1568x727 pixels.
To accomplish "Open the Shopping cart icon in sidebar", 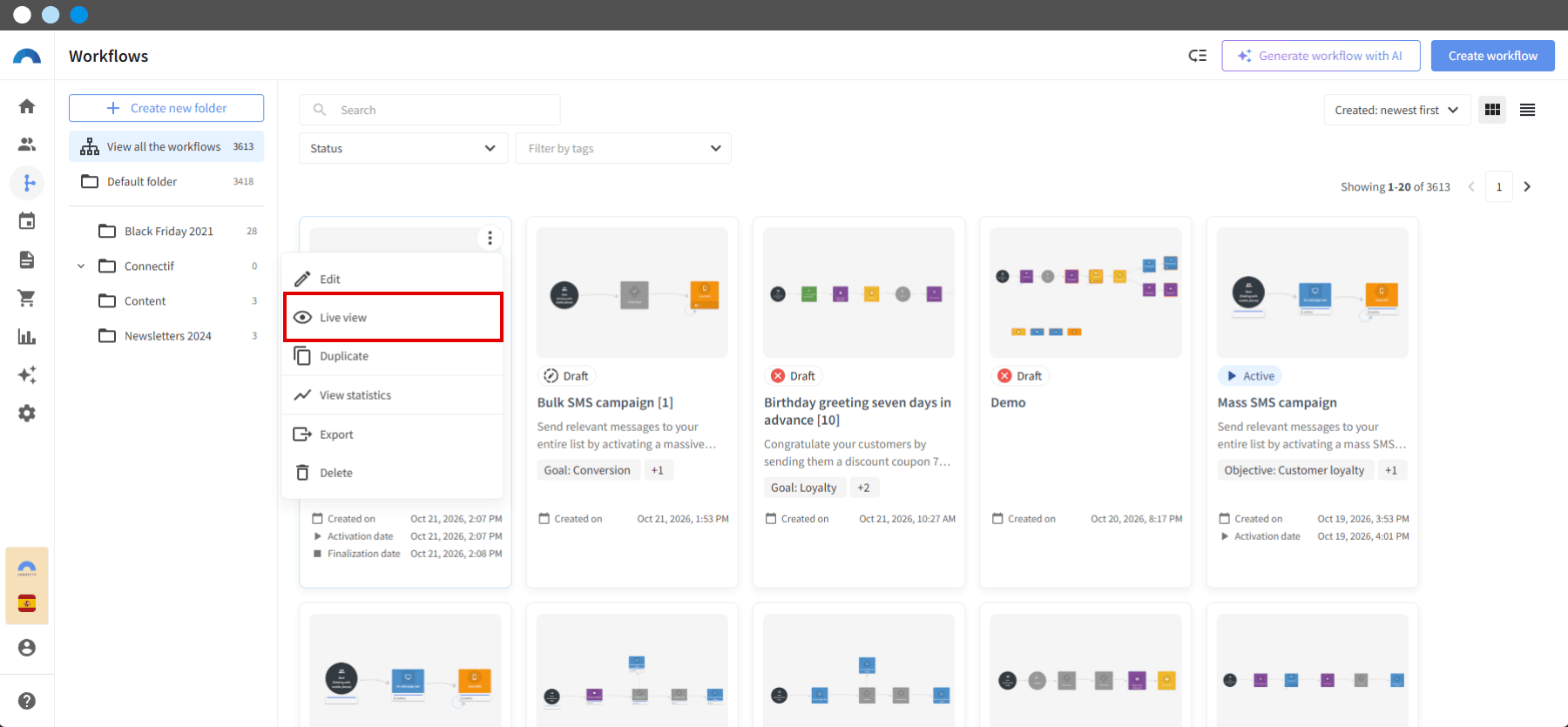I will pyautogui.click(x=27, y=298).
